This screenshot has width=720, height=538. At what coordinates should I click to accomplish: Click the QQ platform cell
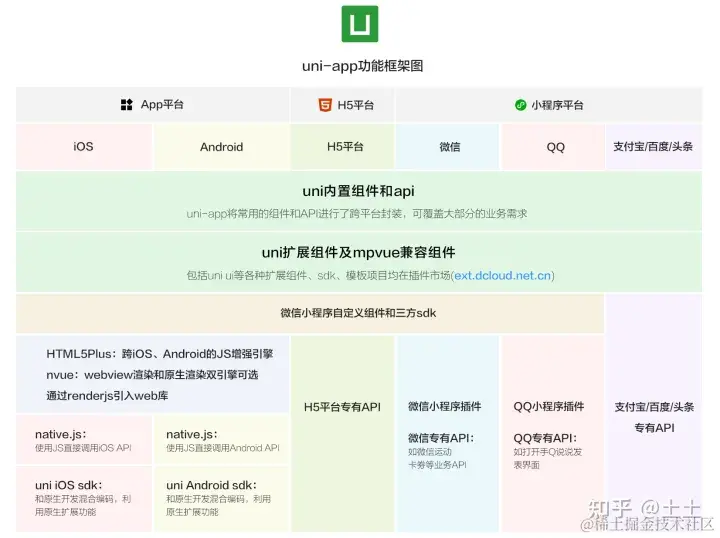(x=553, y=147)
